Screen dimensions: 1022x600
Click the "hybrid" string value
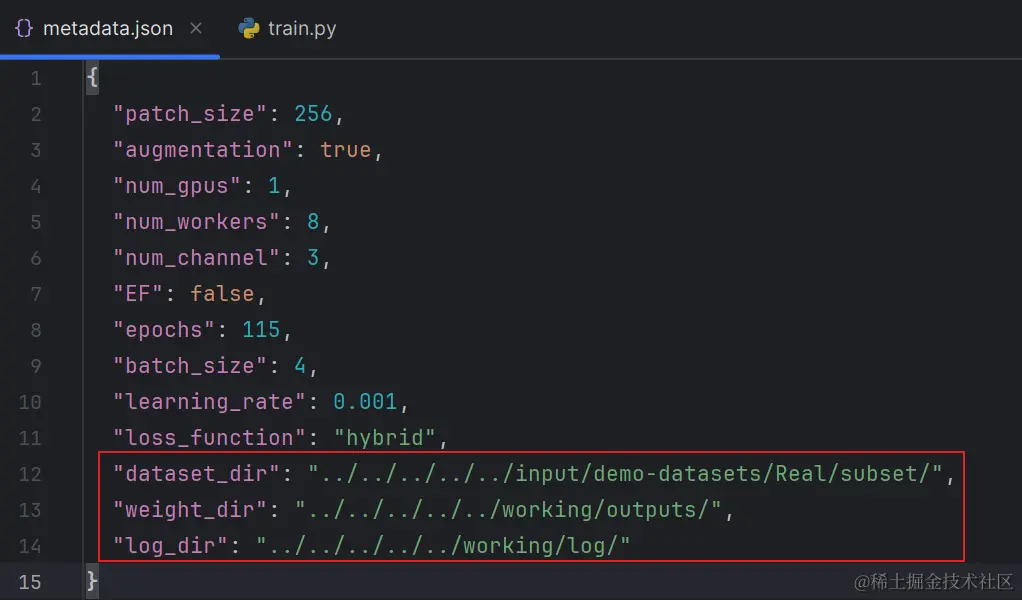[x=385, y=438]
